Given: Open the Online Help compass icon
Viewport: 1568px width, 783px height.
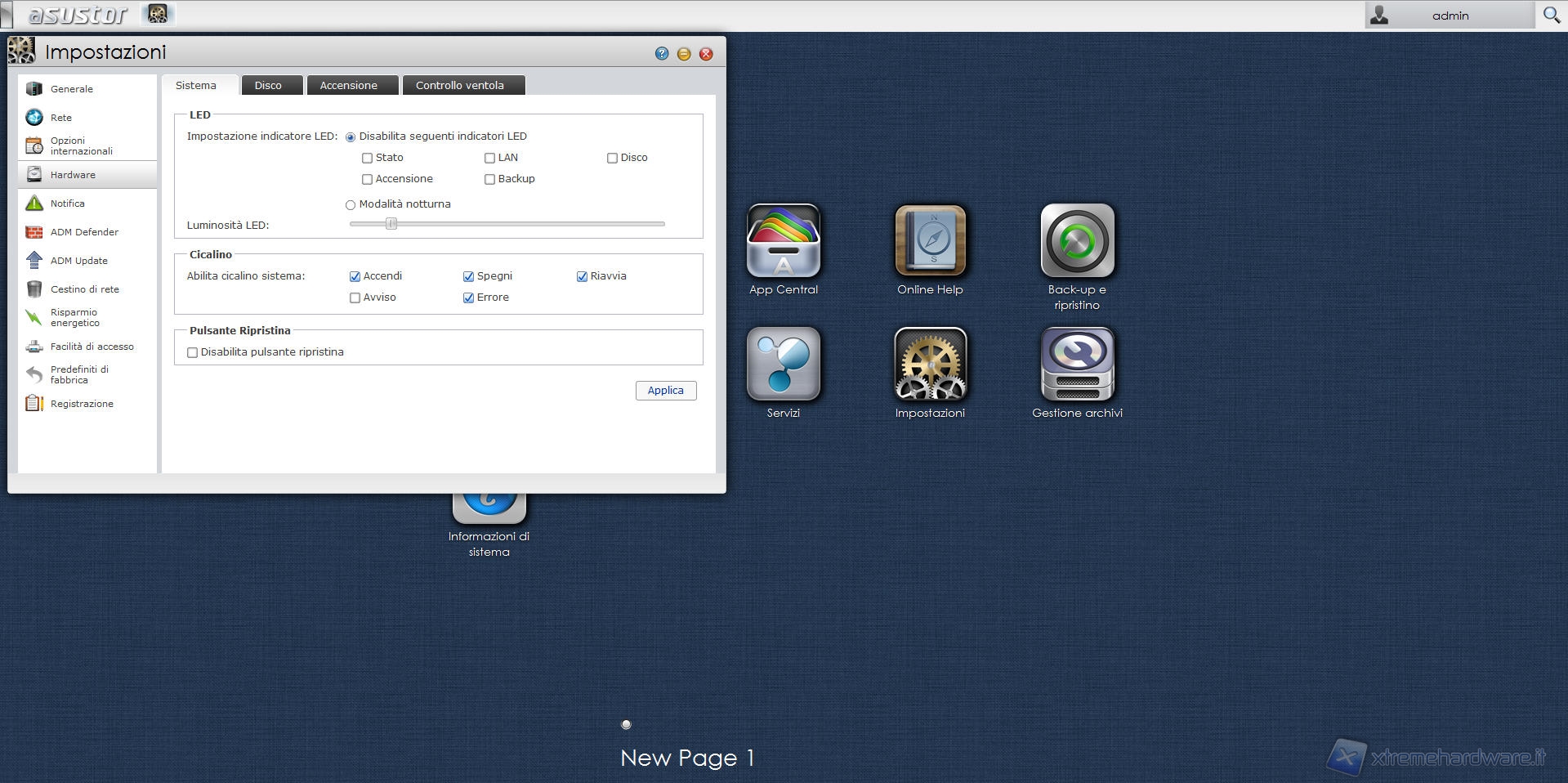Looking at the screenshot, I should (930, 241).
